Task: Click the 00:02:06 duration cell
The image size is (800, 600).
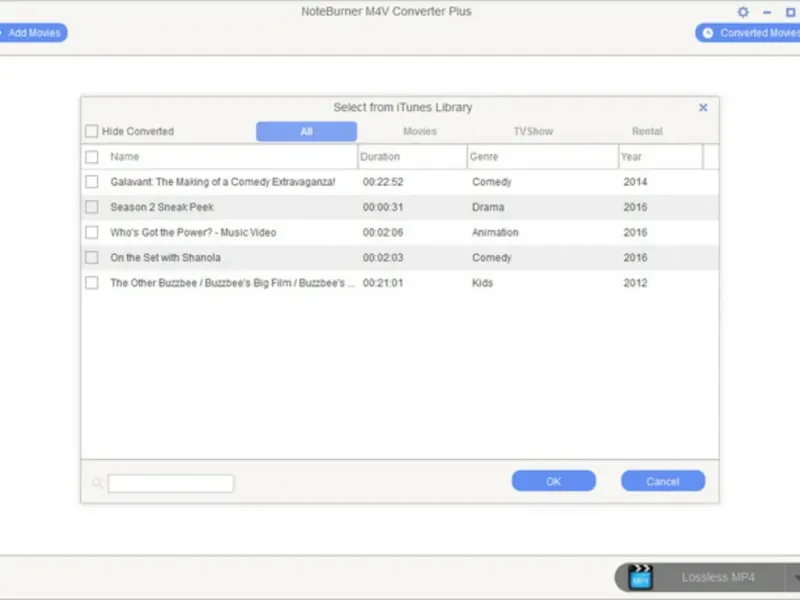Action: pyautogui.click(x=383, y=232)
